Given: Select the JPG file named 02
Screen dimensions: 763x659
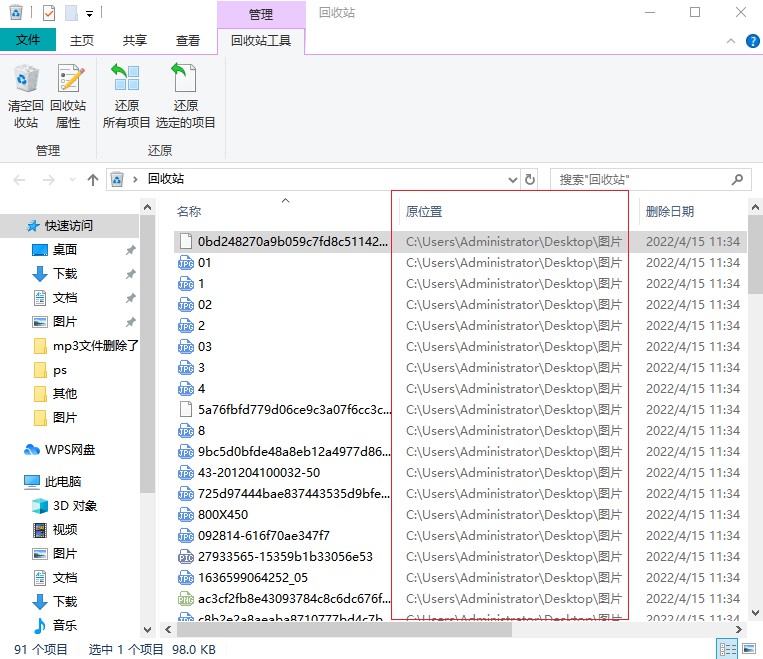Looking at the screenshot, I should point(204,305).
